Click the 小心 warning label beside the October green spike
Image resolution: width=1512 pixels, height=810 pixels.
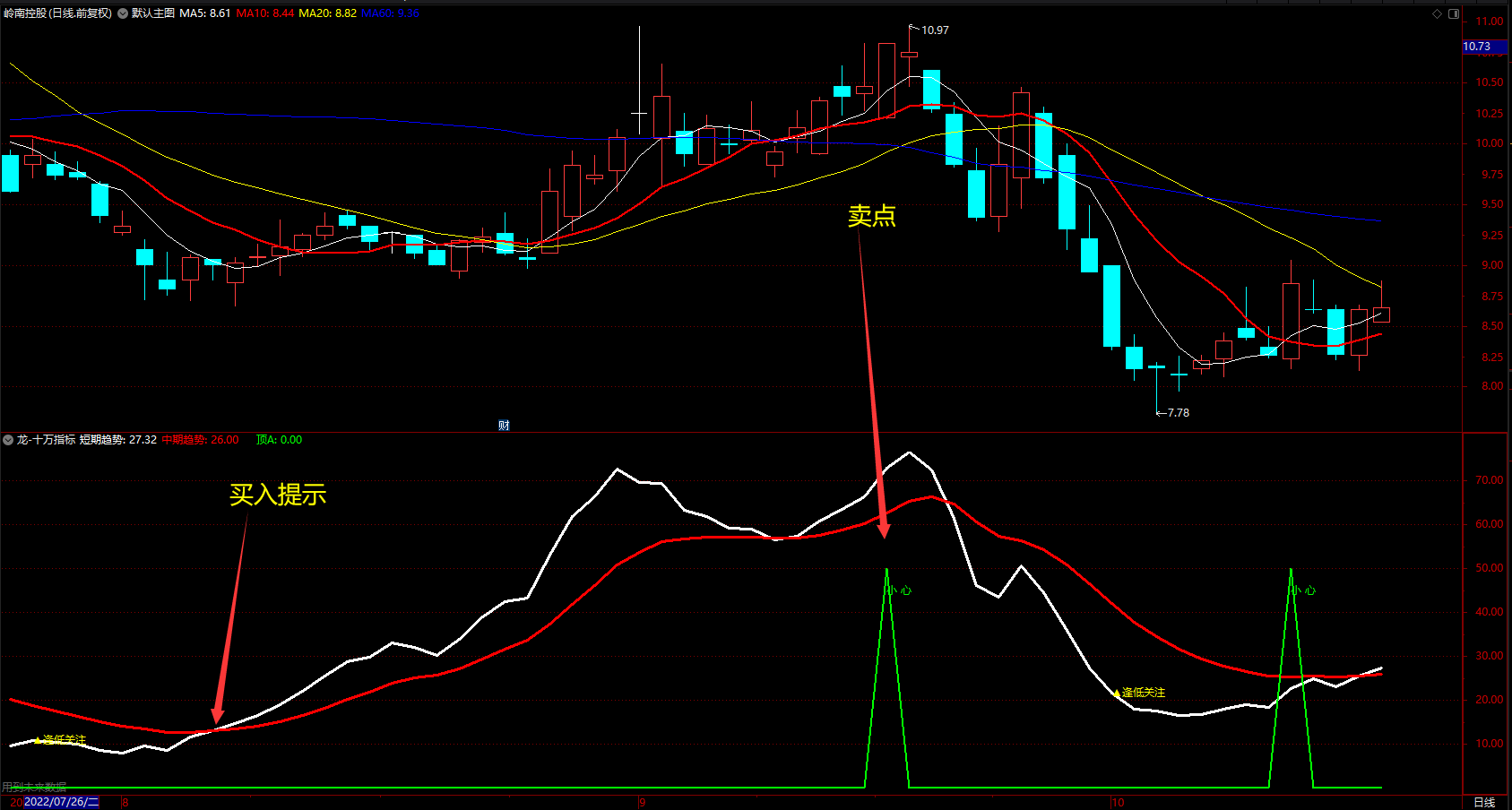pos(1303,590)
